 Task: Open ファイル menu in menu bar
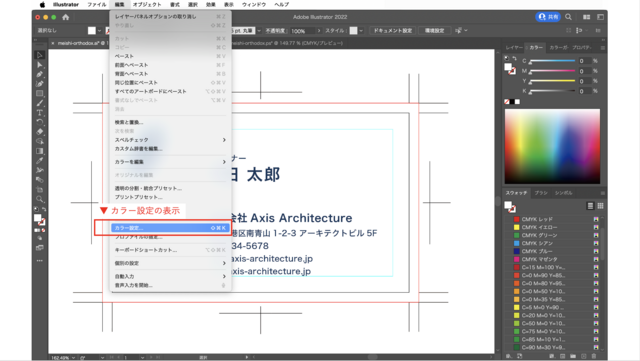click(97, 4)
